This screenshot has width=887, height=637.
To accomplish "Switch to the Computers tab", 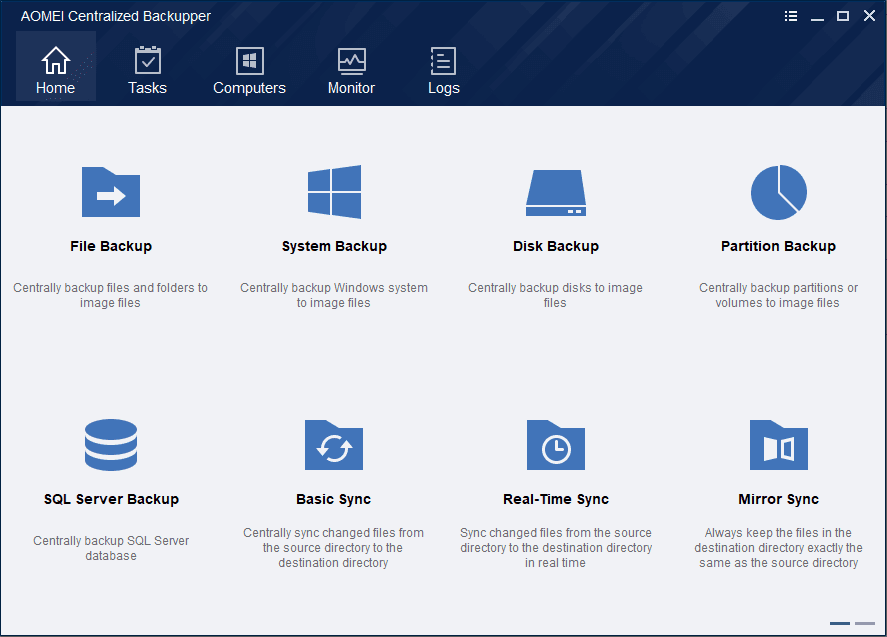I will click(249, 68).
